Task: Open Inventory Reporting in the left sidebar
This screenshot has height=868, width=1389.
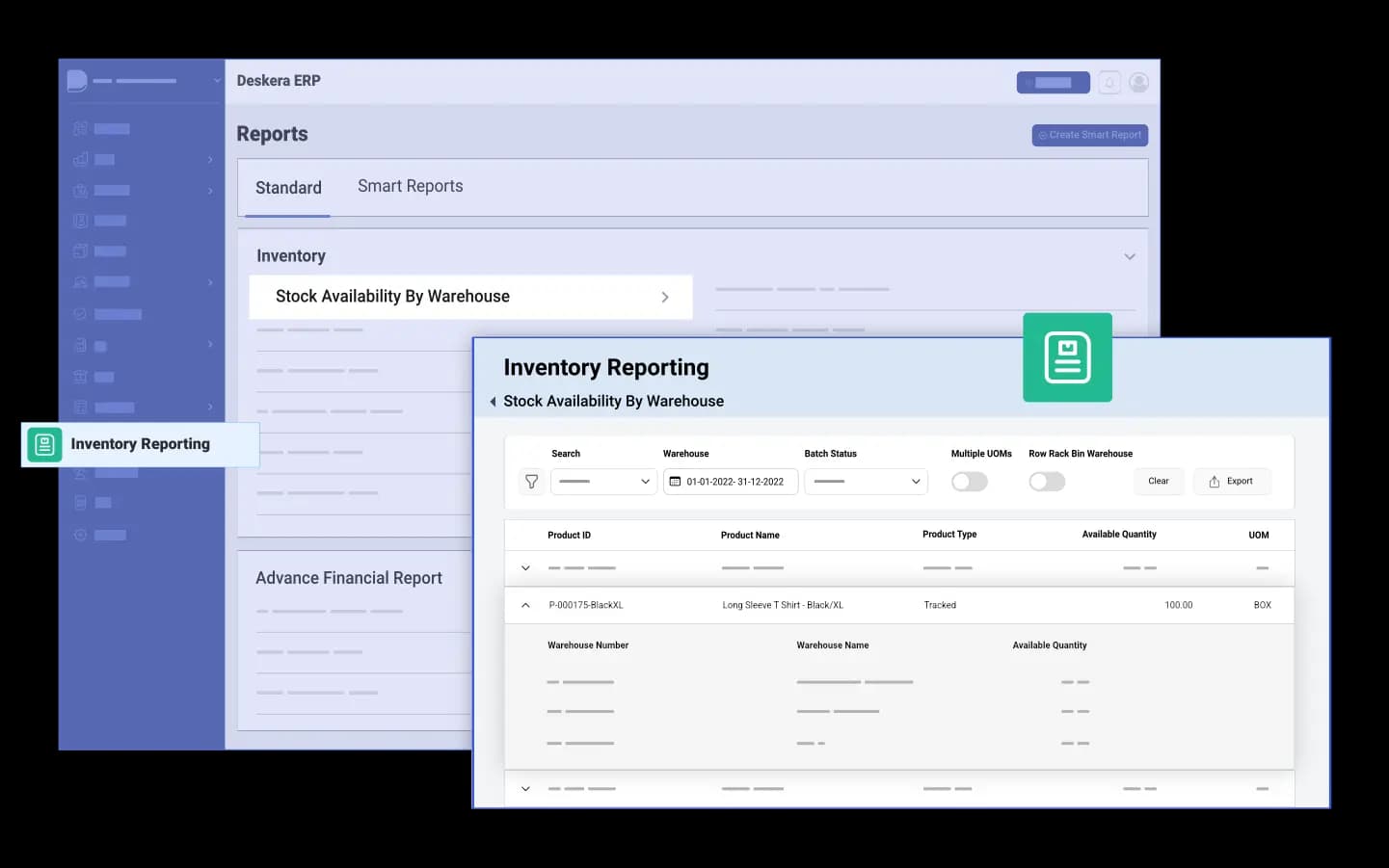Action: [x=140, y=444]
